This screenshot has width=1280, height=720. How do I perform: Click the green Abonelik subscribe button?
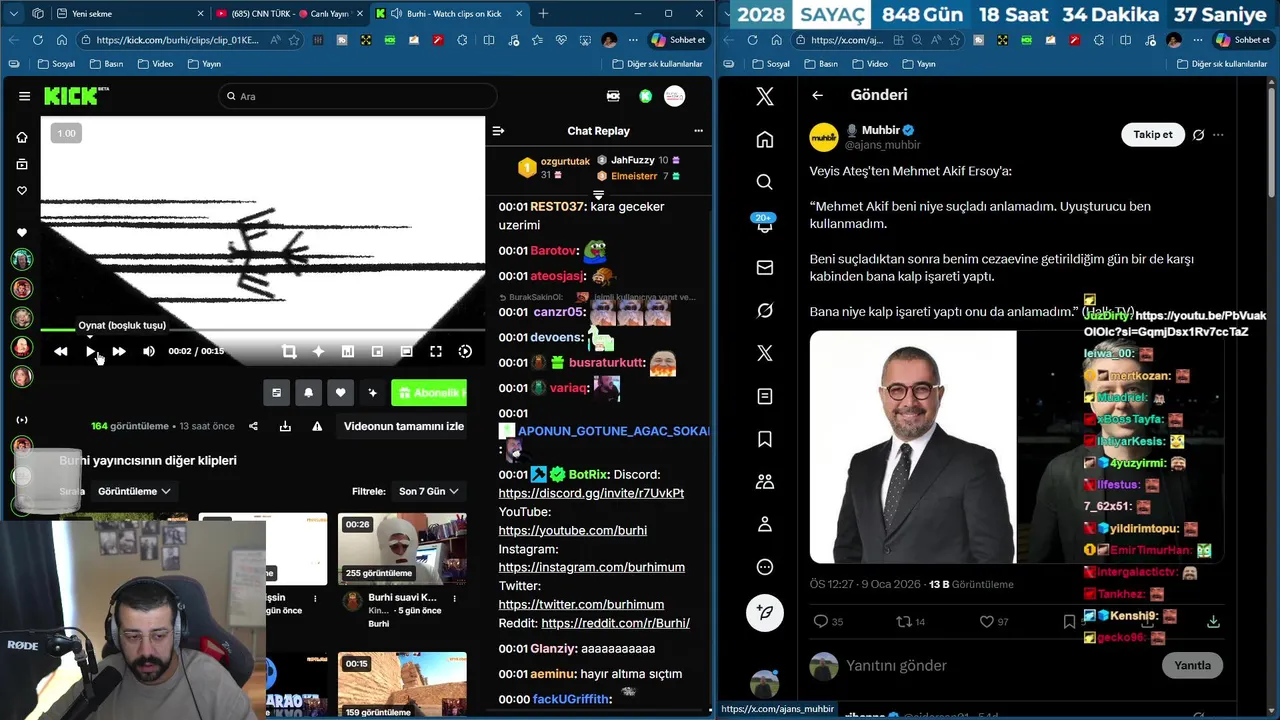click(429, 393)
